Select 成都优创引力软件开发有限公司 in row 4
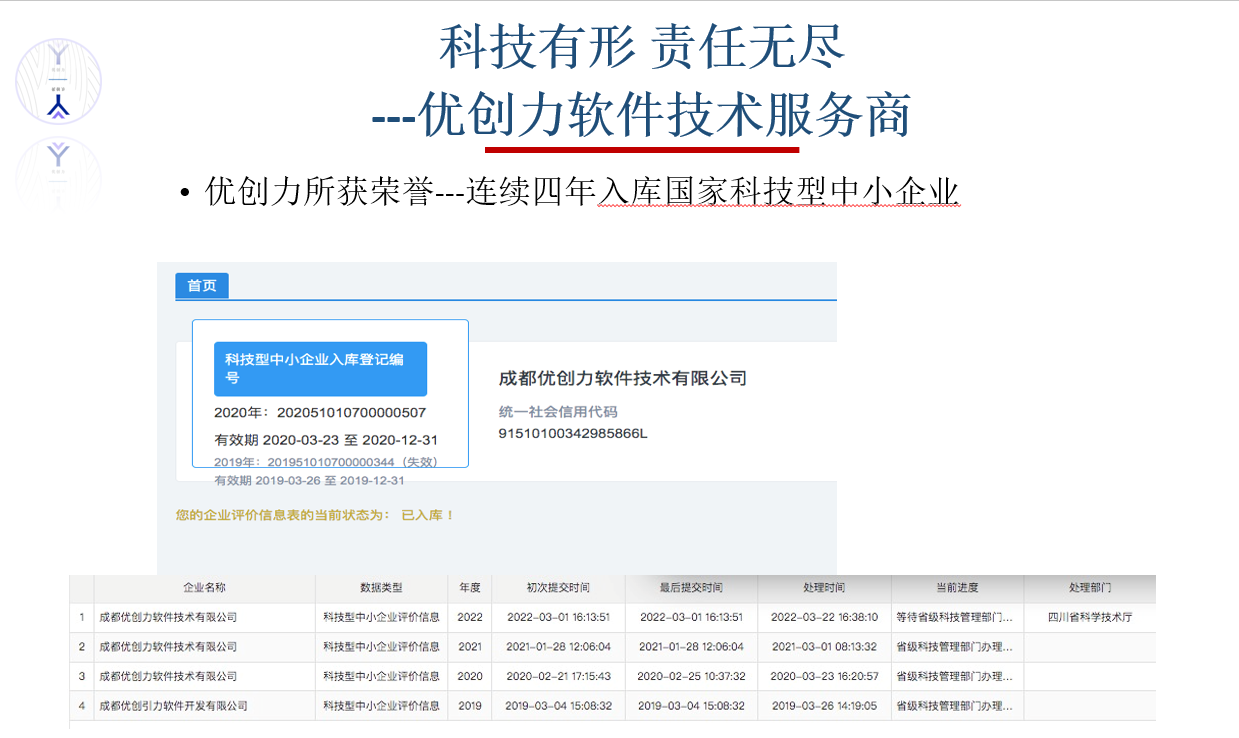Image resolution: width=1239 pixels, height=738 pixels. (x=173, y=706)
